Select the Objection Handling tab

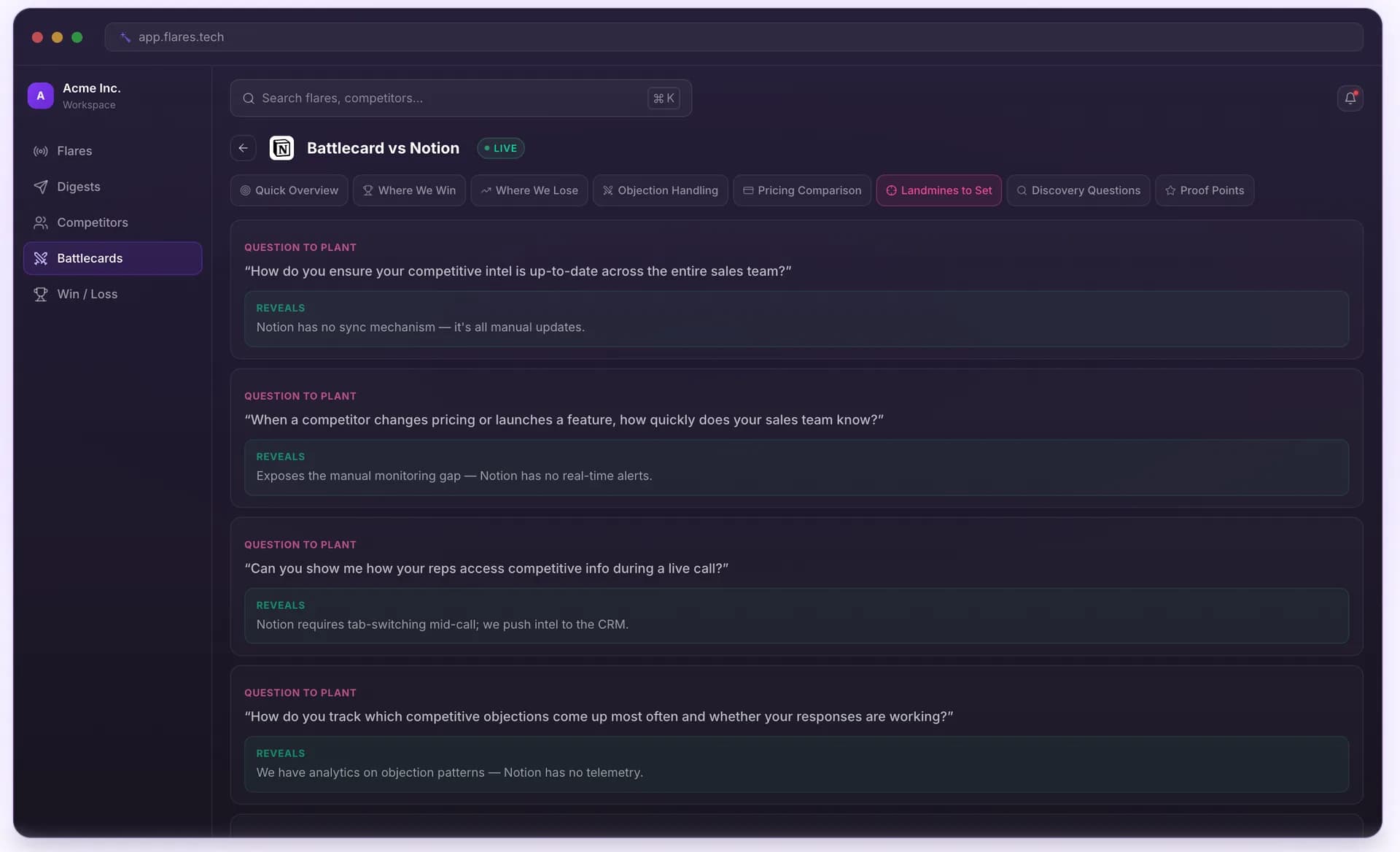point(661,190)
